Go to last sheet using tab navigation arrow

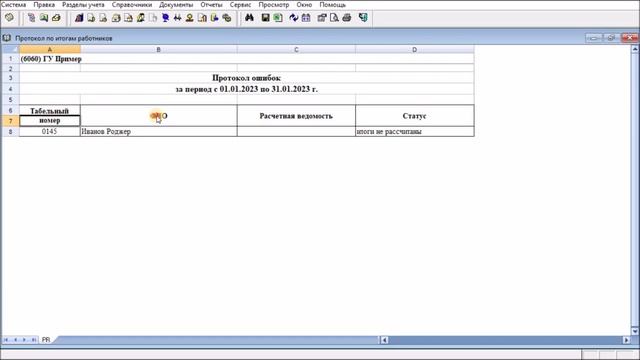point(33,340)
